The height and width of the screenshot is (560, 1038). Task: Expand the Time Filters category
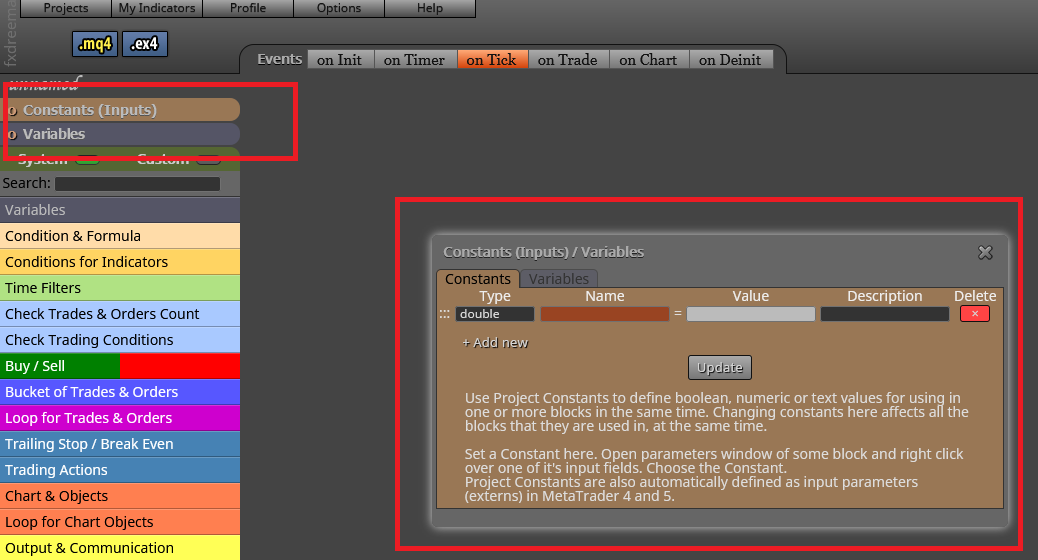tap(120, 288)
